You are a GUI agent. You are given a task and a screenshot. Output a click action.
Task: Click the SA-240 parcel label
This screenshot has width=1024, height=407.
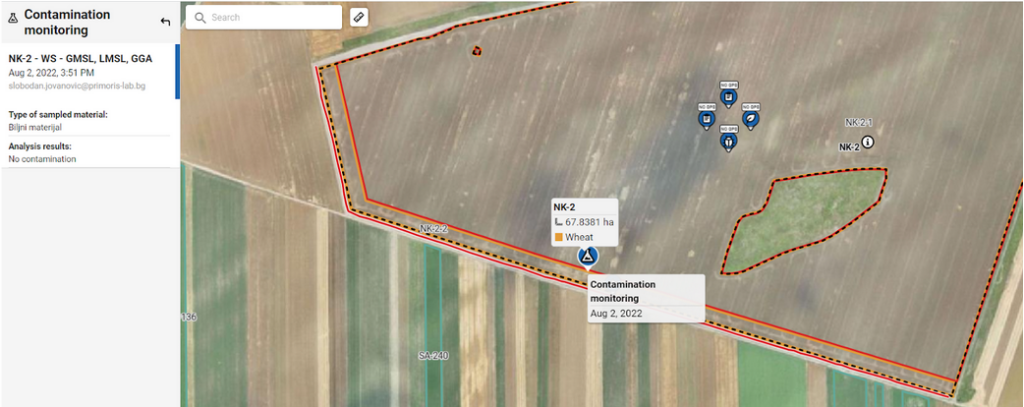coord(434,356)
